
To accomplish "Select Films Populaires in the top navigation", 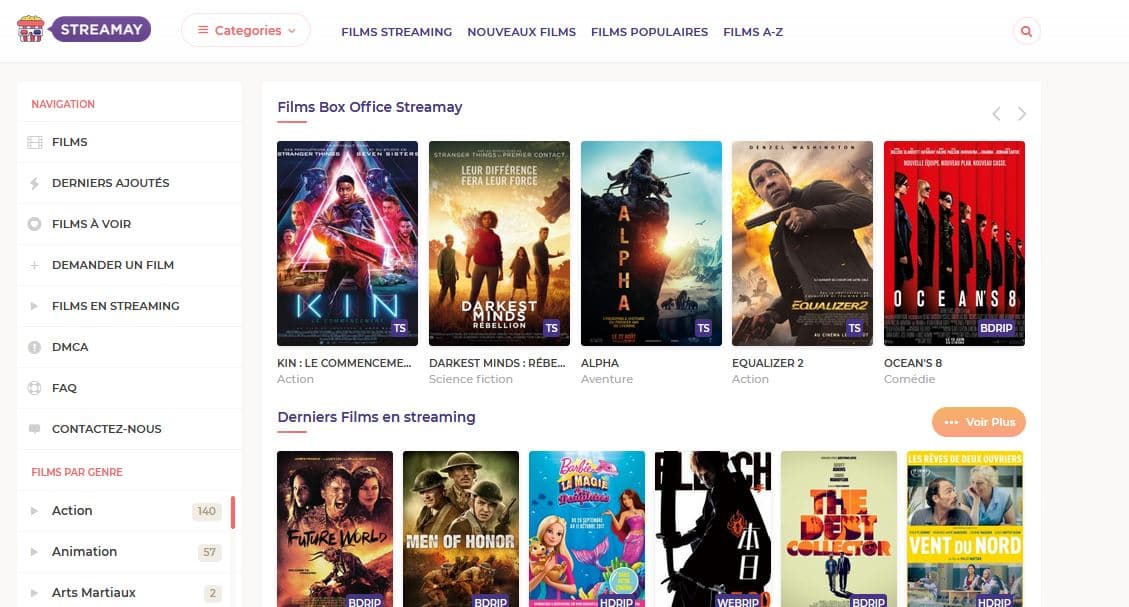I will (x=649, y=32).
